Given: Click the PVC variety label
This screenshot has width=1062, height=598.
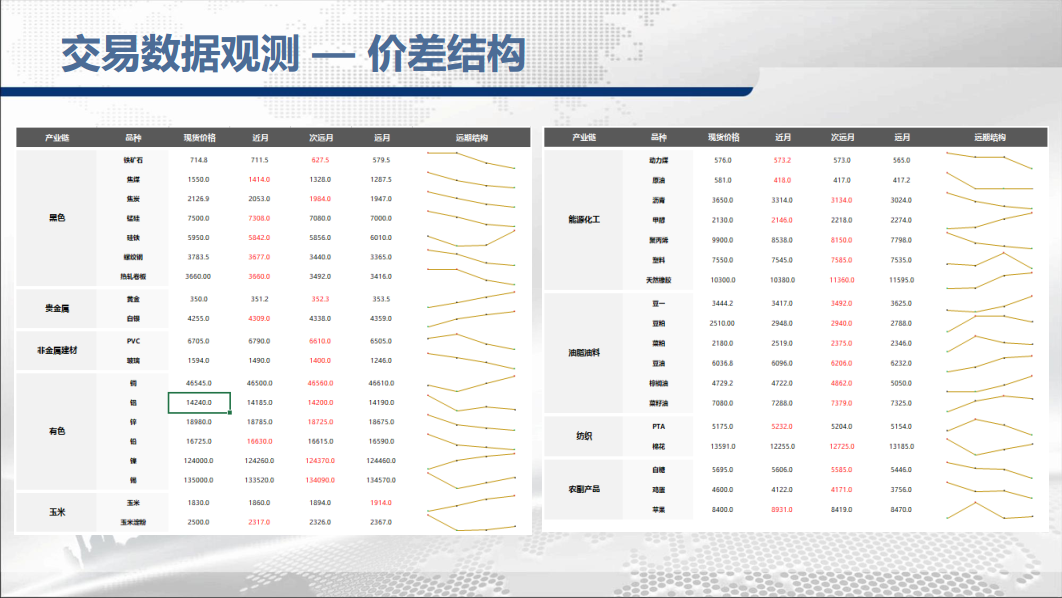Looking at the screenshot, I should [133, 341].
